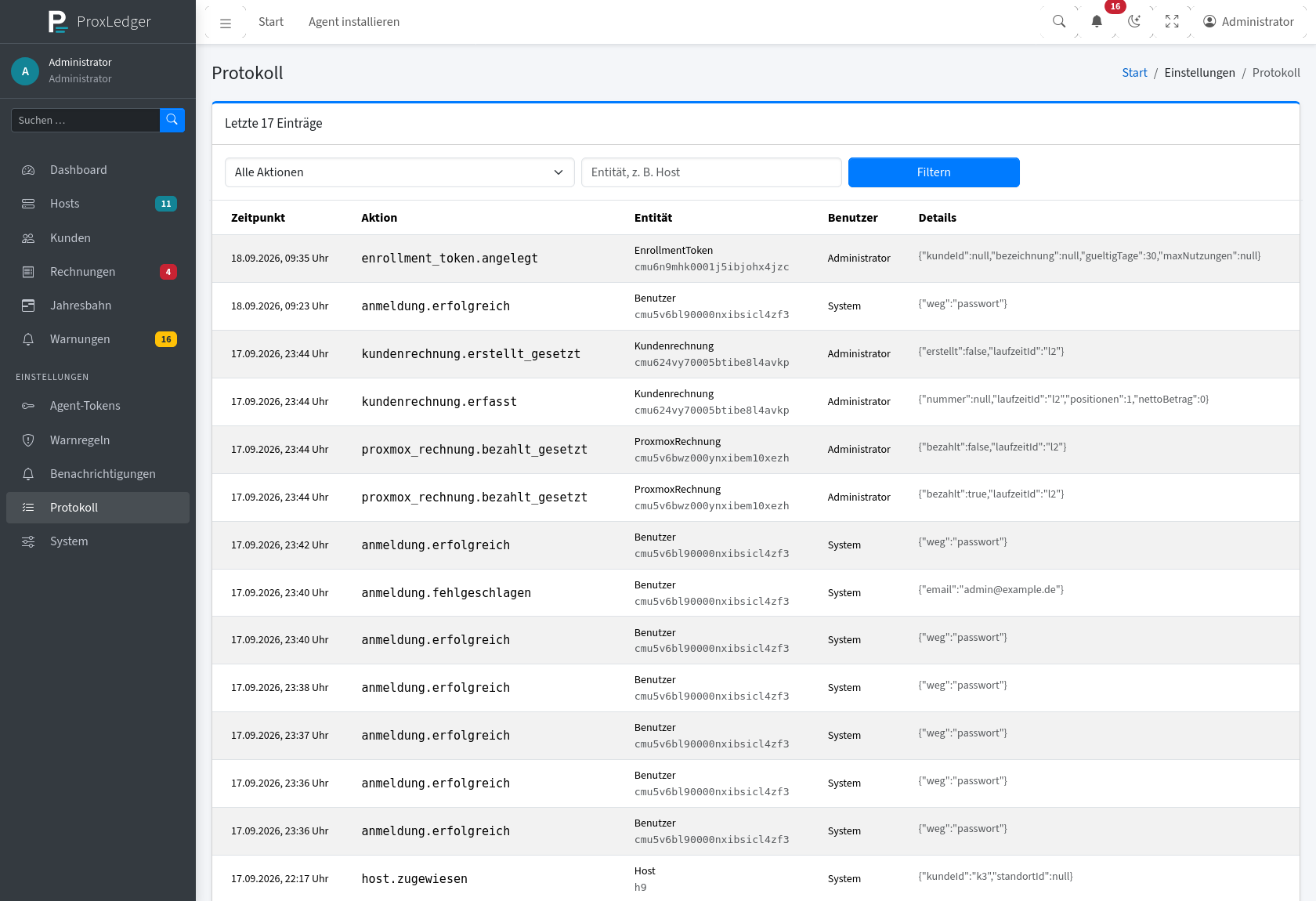Open Agent installieren in the top navigation
The width and height of the screenshot is (1316, 901).
click(x=354, y=22)
